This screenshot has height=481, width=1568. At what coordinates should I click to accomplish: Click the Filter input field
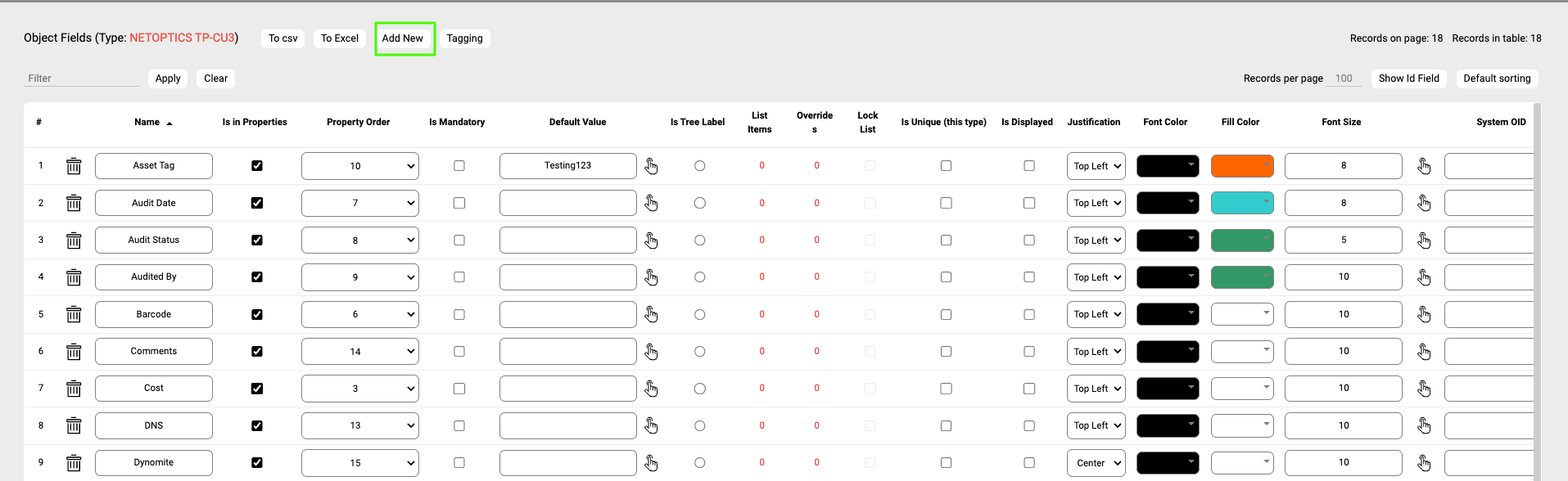[x=81, y=79]
